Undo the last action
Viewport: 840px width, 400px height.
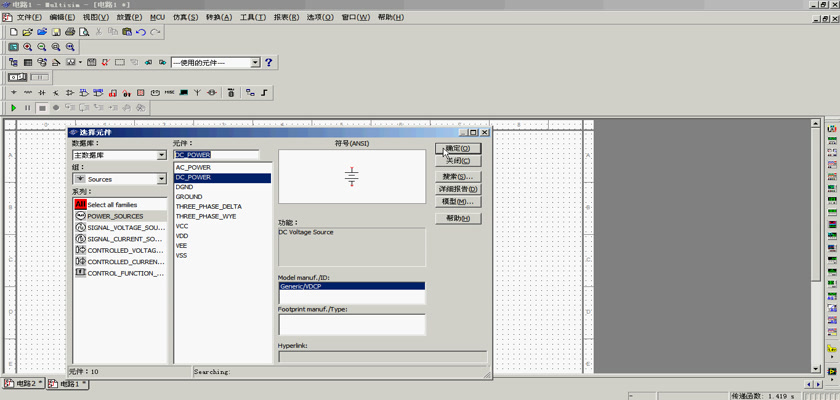pos(140,32)
